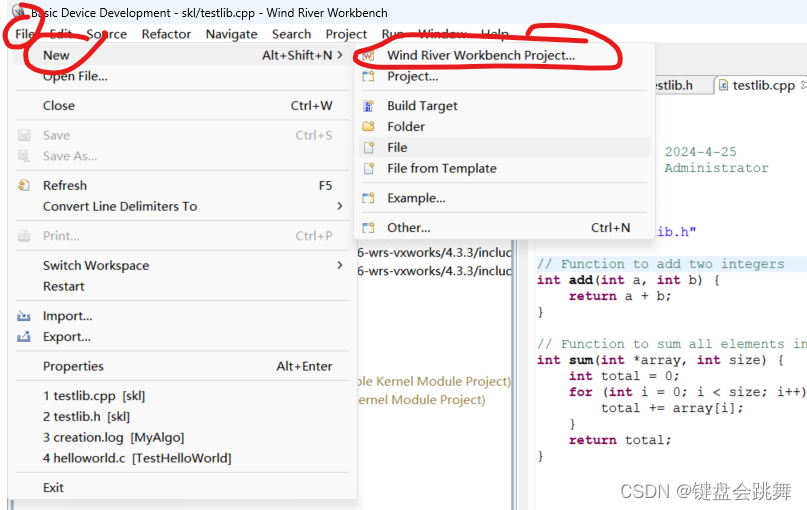Click the Save disk icon
Image resolution: width=807 pixels, height=510 pixels.
(24, 135)
